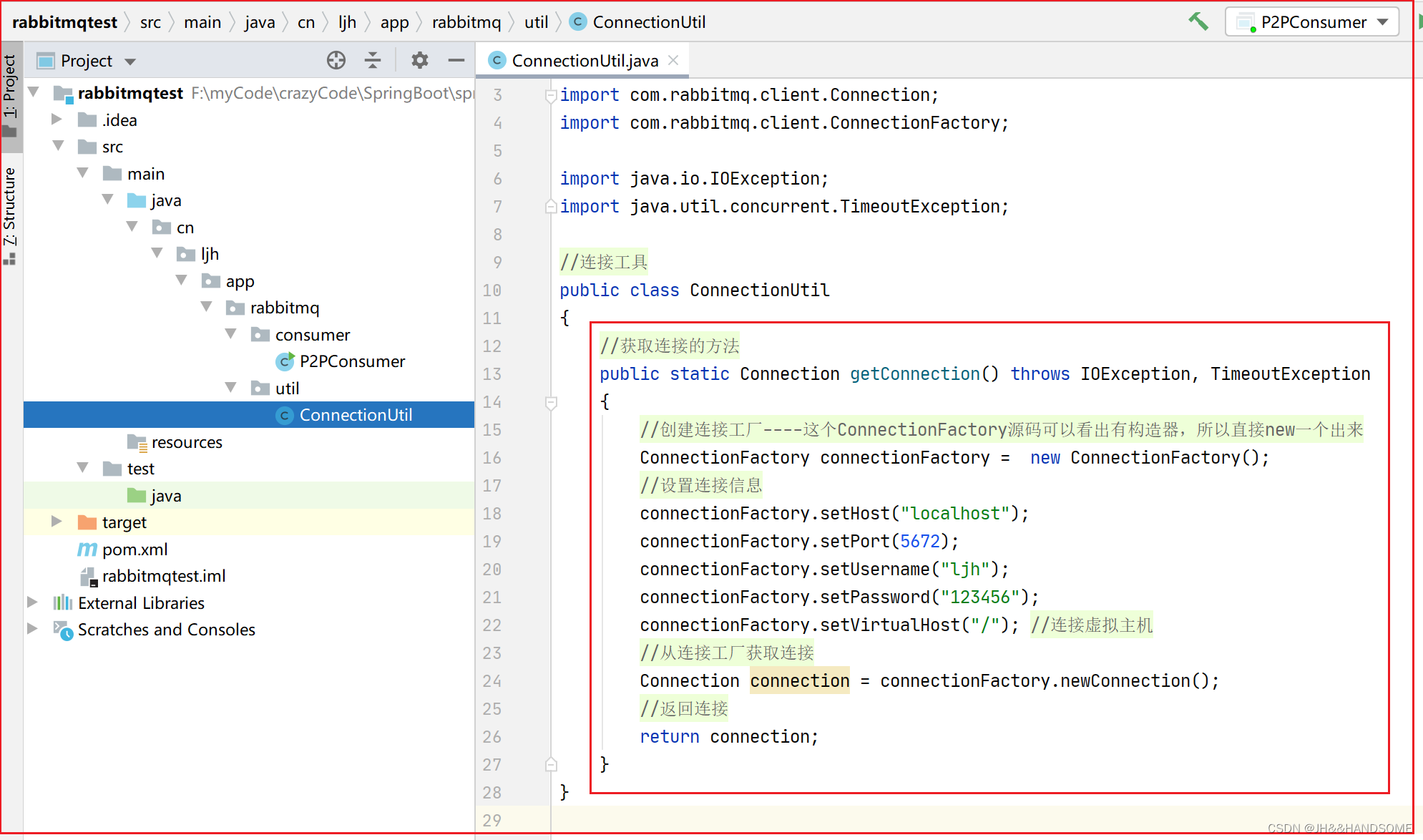The height and width of the screenshot is (840, 1423).
Task: Click the collapse all icon in Project panel
Action: 373,61
